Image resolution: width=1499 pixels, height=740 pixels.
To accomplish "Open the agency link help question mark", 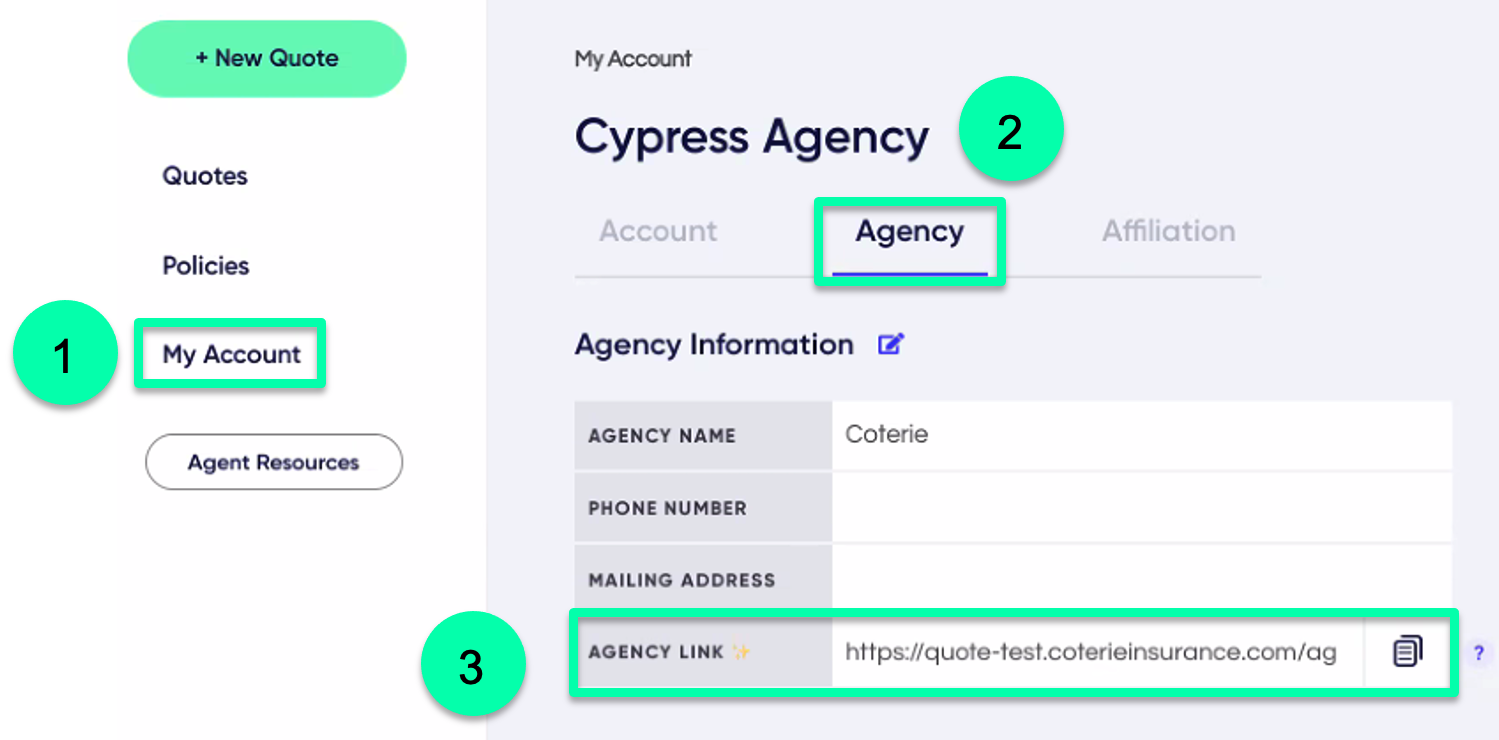I will pos(1479,653).
